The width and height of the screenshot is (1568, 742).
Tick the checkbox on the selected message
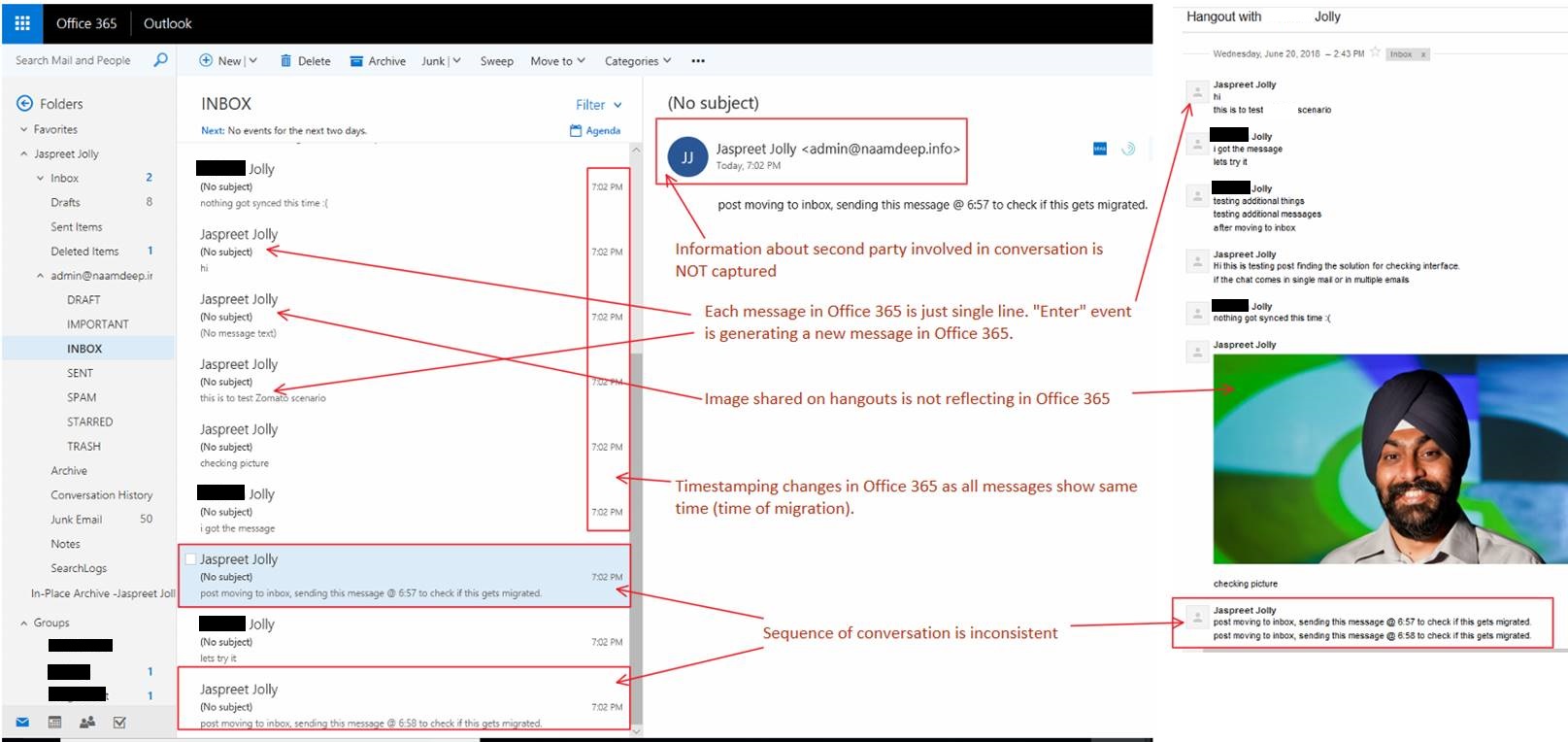pos(191,559)
